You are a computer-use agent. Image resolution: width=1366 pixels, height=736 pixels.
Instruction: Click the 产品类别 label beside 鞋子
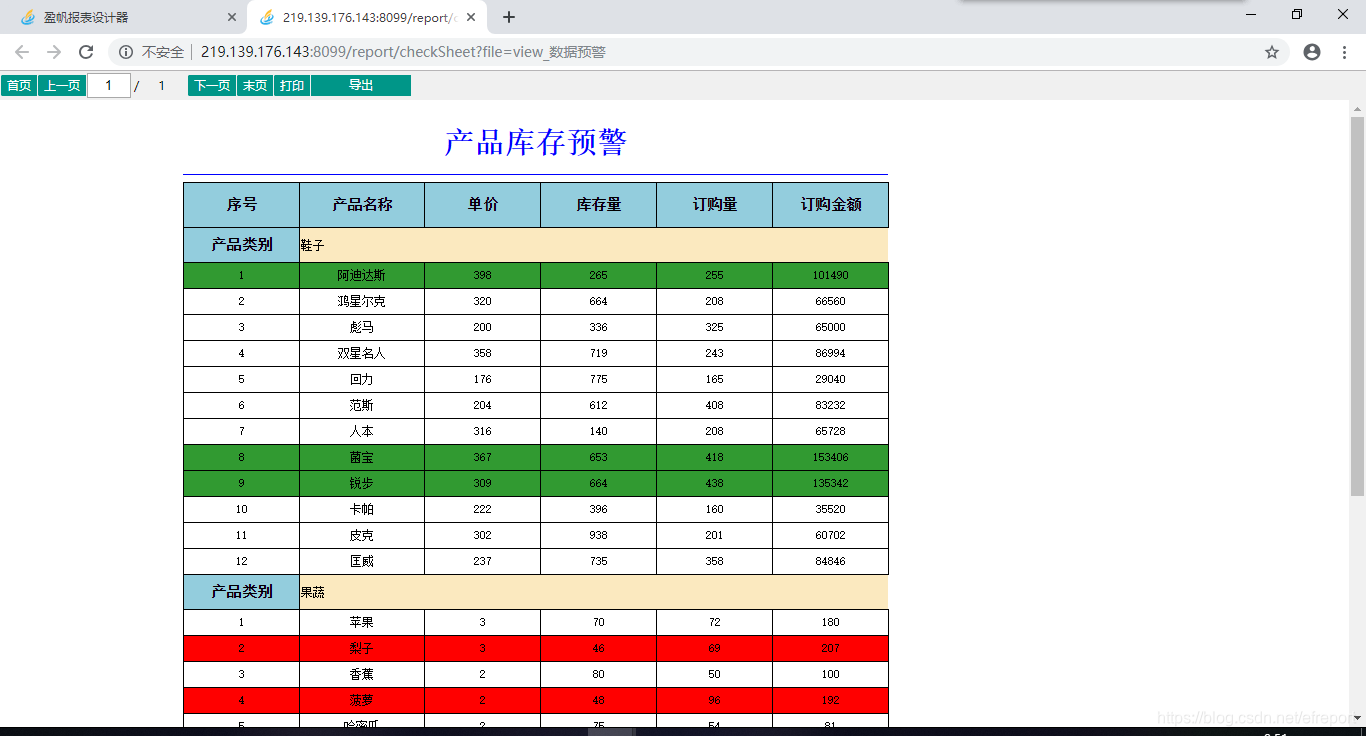coord(241,245)
